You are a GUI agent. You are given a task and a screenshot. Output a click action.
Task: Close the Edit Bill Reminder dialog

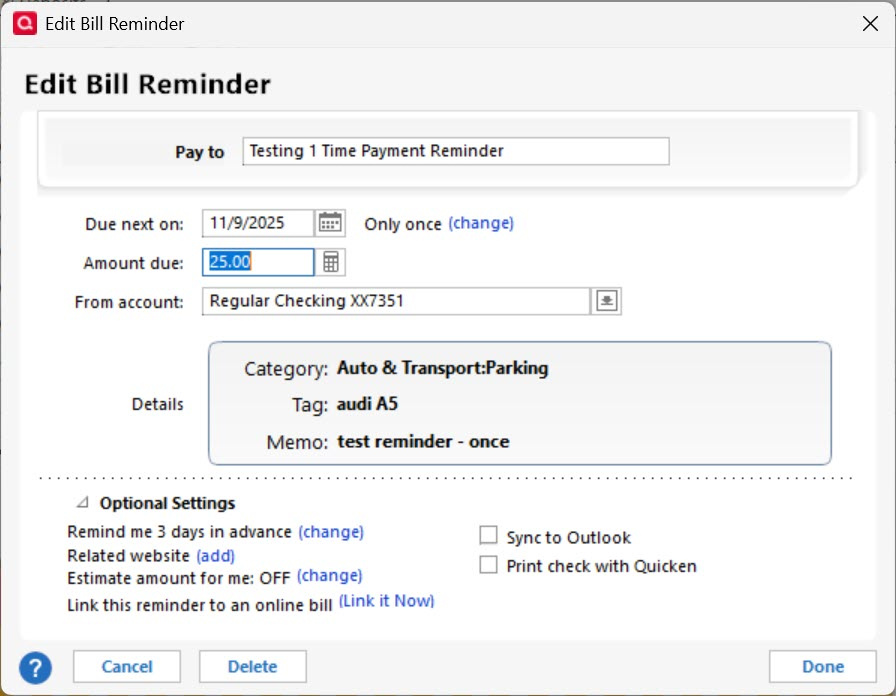click(x=870, y=24)
